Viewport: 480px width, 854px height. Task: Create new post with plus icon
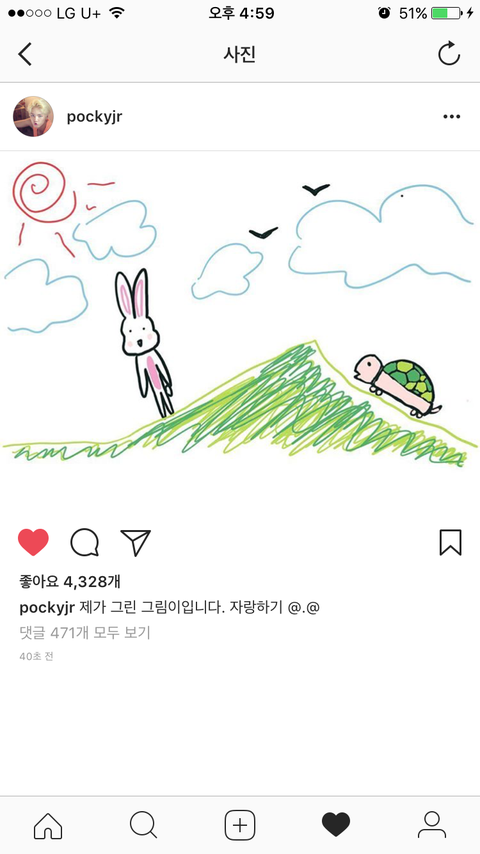[x=240, y=825]
